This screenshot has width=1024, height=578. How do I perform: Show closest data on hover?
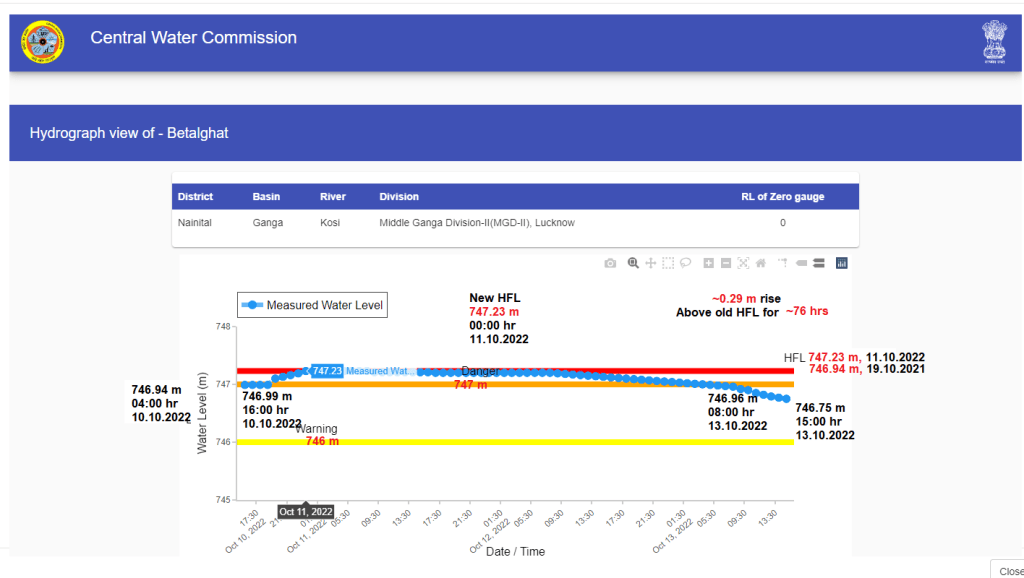pos(801,263)
